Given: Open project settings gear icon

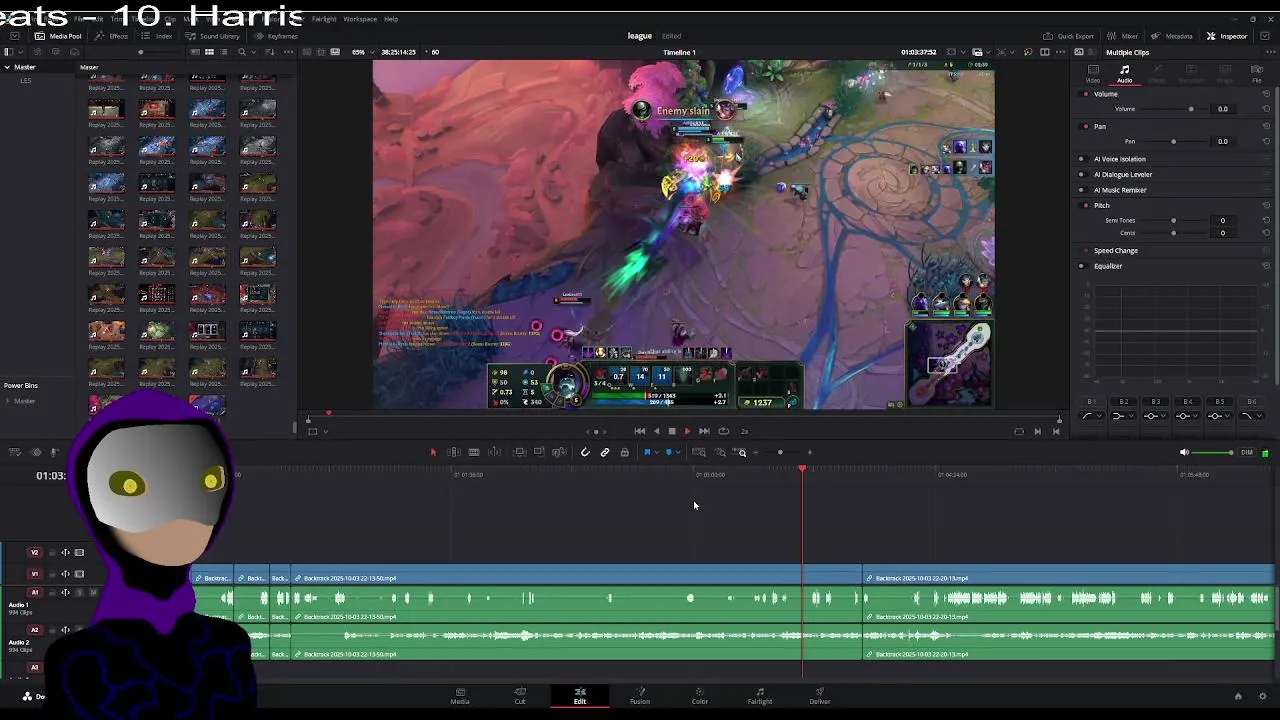Looking at the screenshot, I should pyautogui.click(x=1262, y=696).
